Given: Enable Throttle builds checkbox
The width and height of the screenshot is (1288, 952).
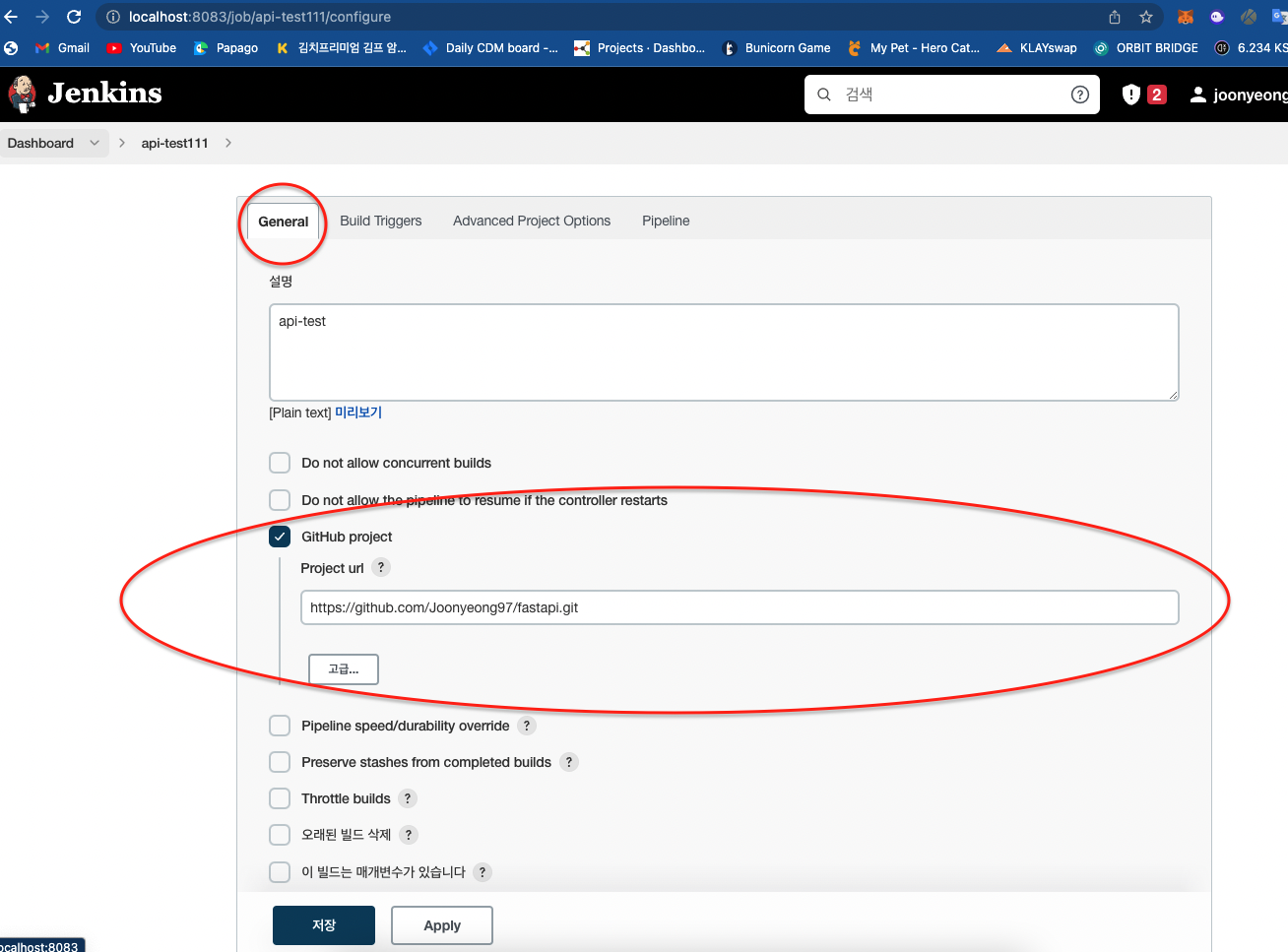Looking at the screenshot, I should tap(280, 798).
